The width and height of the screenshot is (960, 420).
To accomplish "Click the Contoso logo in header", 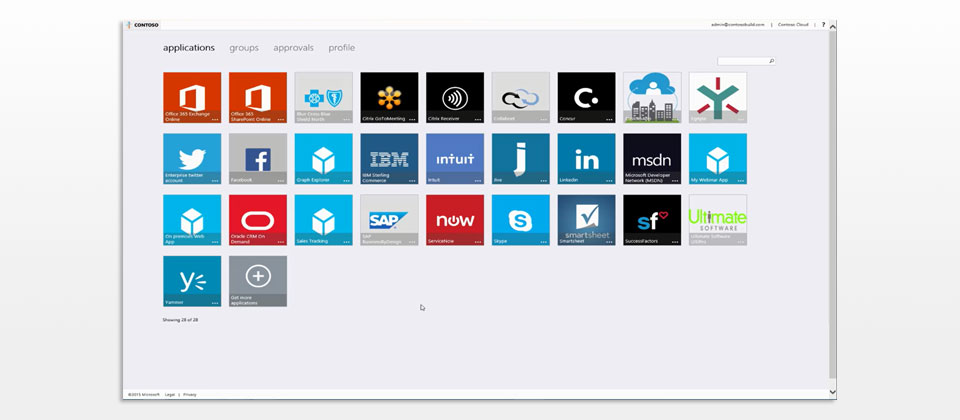I will pos(142,24).
